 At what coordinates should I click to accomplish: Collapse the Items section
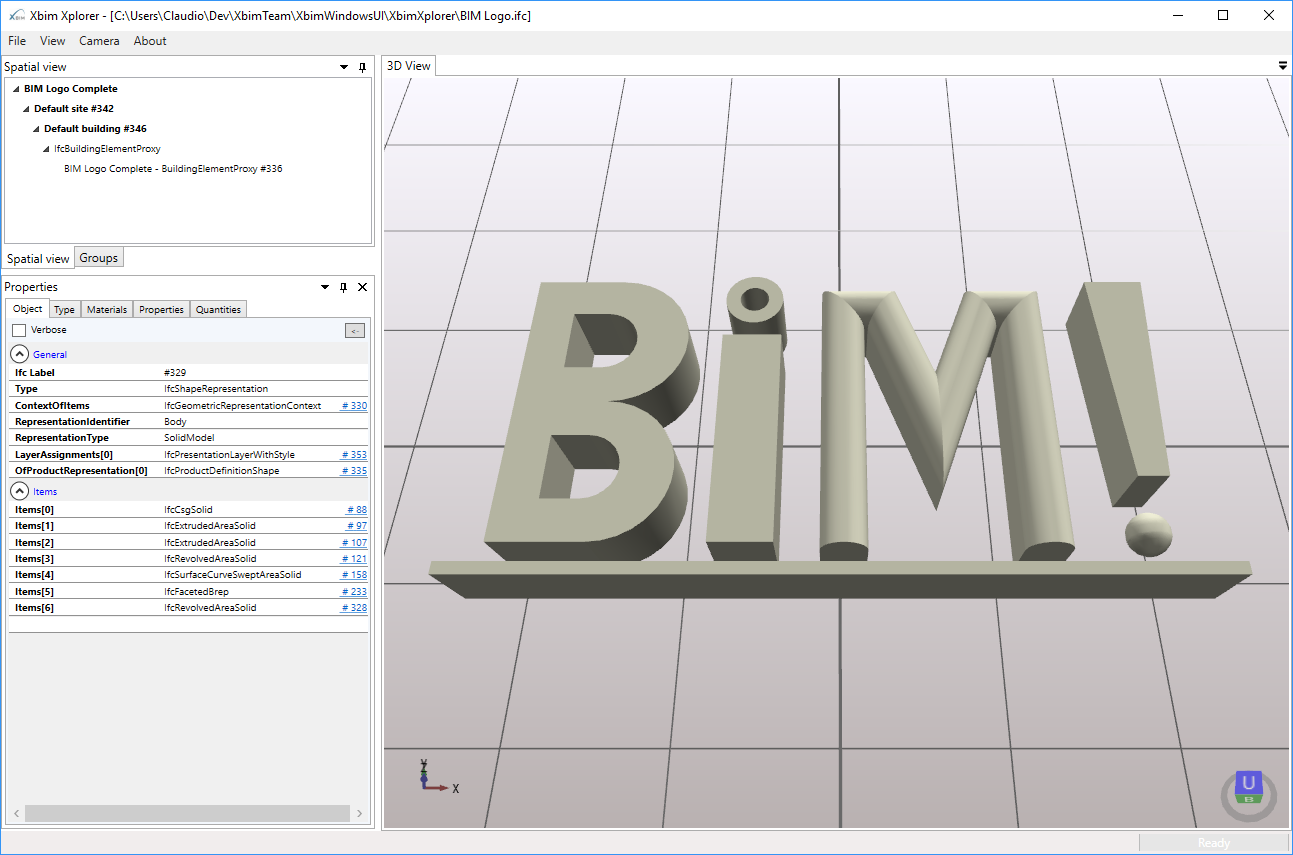(20, 491)
